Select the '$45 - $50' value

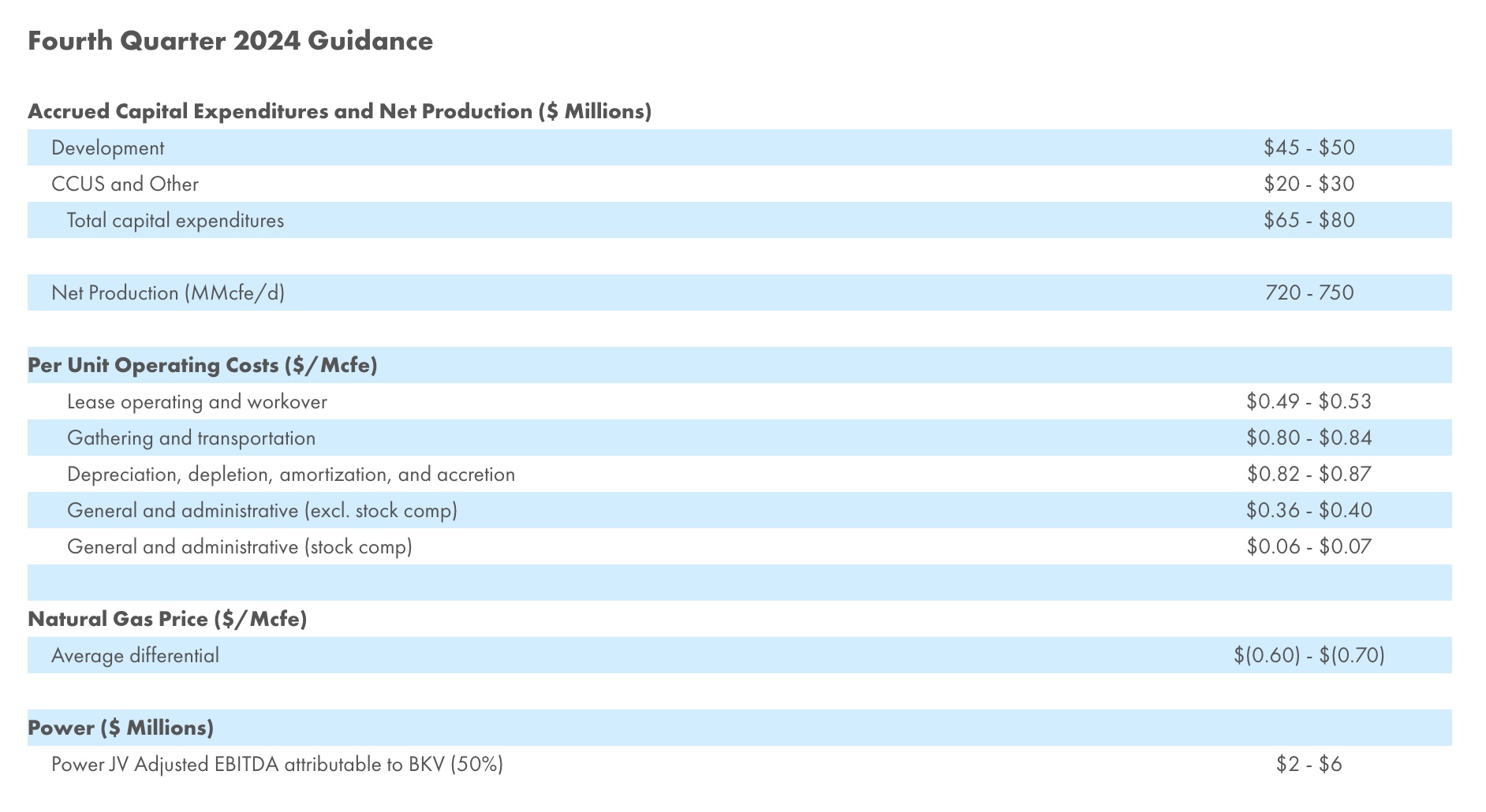click(x=1309, y=147)
